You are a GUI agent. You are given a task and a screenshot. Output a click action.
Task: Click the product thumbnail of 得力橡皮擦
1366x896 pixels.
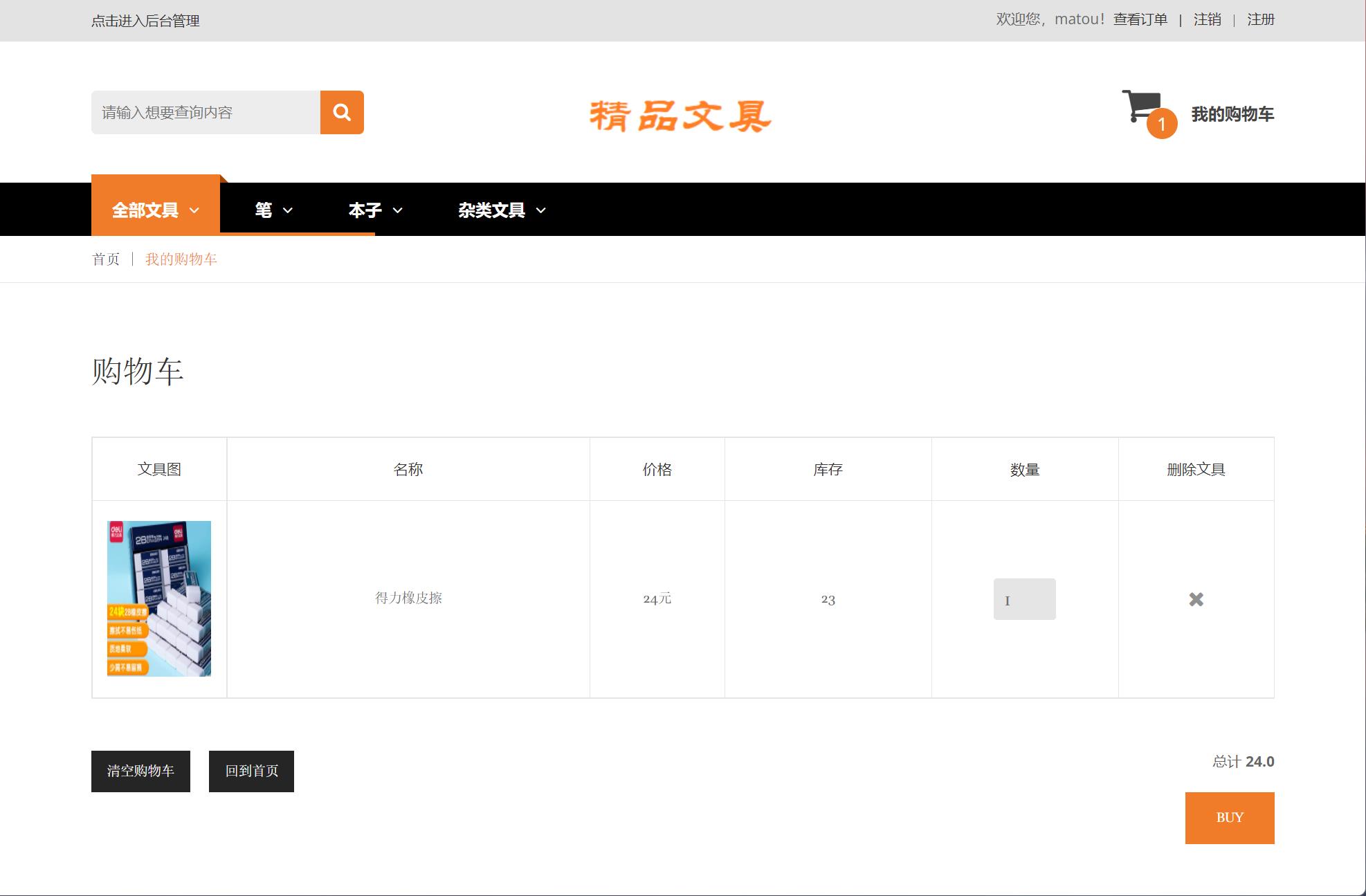click(158, 599)
